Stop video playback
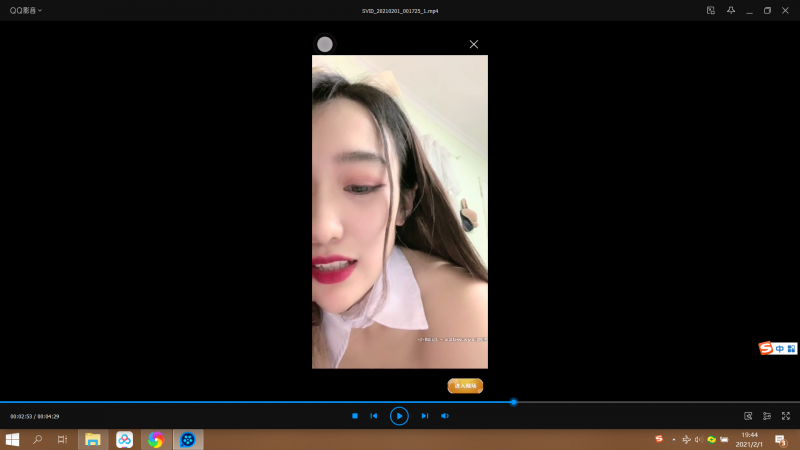The image size is (800, 450). coord(355,416)
